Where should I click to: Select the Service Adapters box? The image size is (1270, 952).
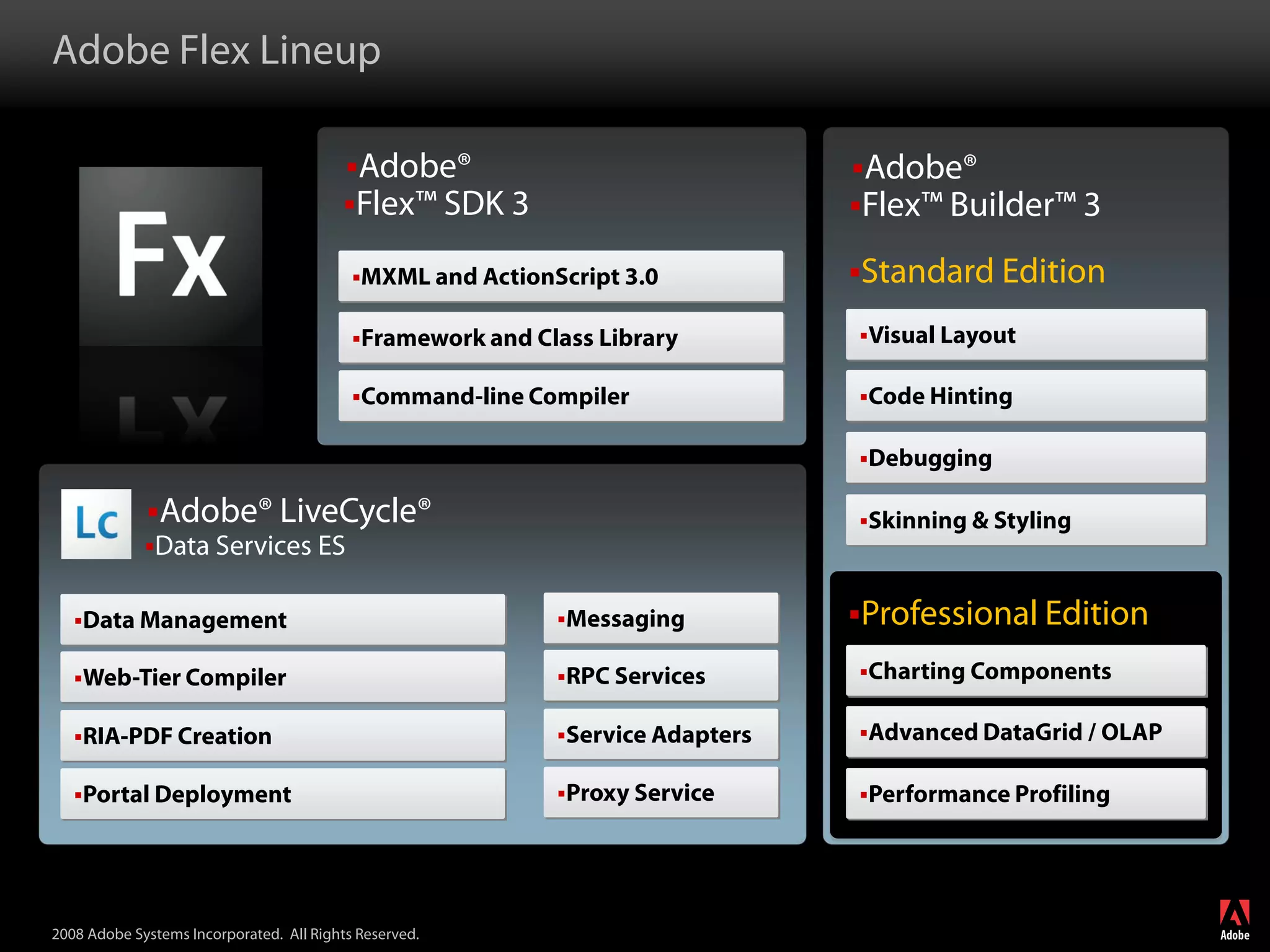pos(661,734)
